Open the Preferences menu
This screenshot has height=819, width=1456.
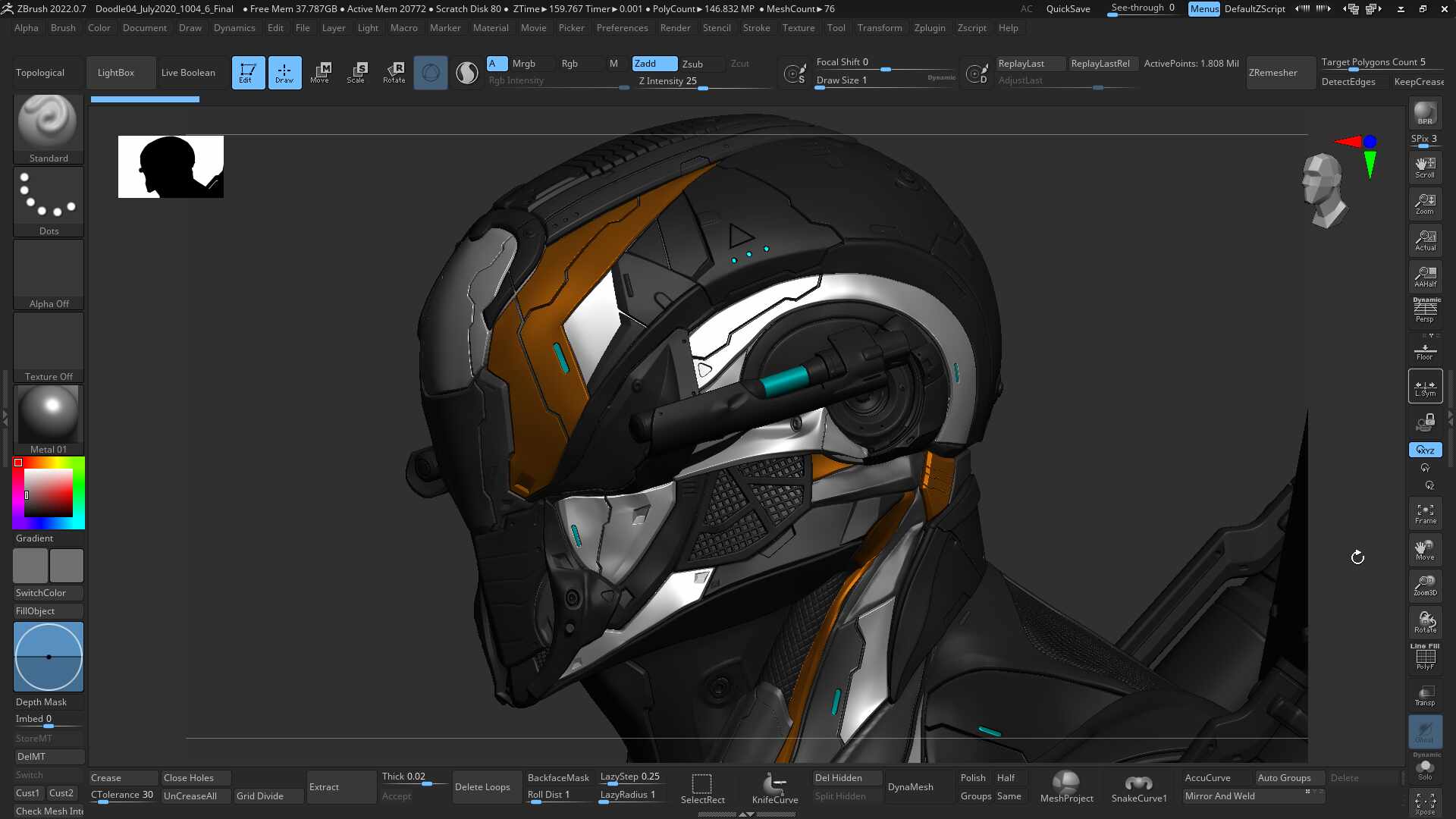[x=622, y=28]
